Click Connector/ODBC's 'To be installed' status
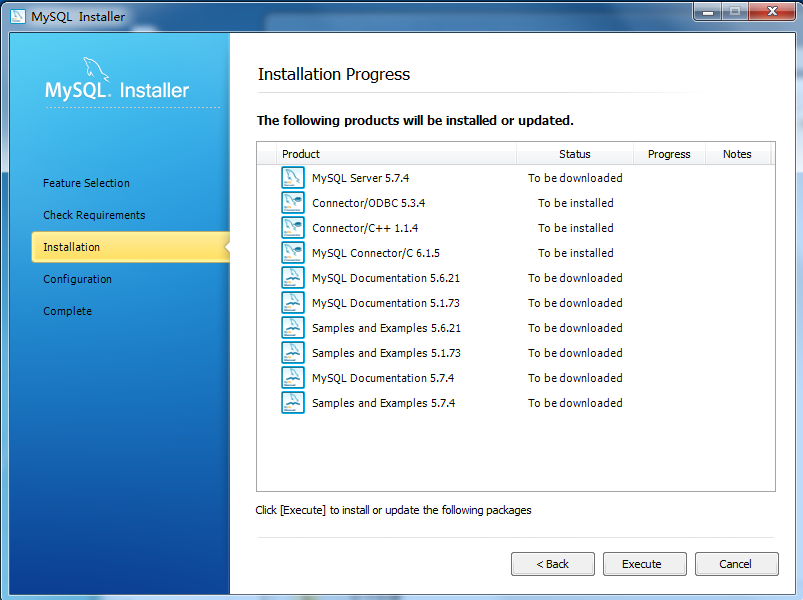This screenshot has width=803, height=600. 576,203
